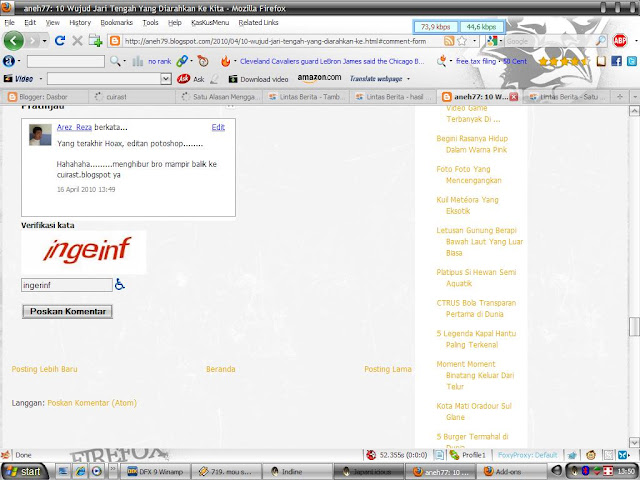Open the Tools menu

tap(150, 22)
